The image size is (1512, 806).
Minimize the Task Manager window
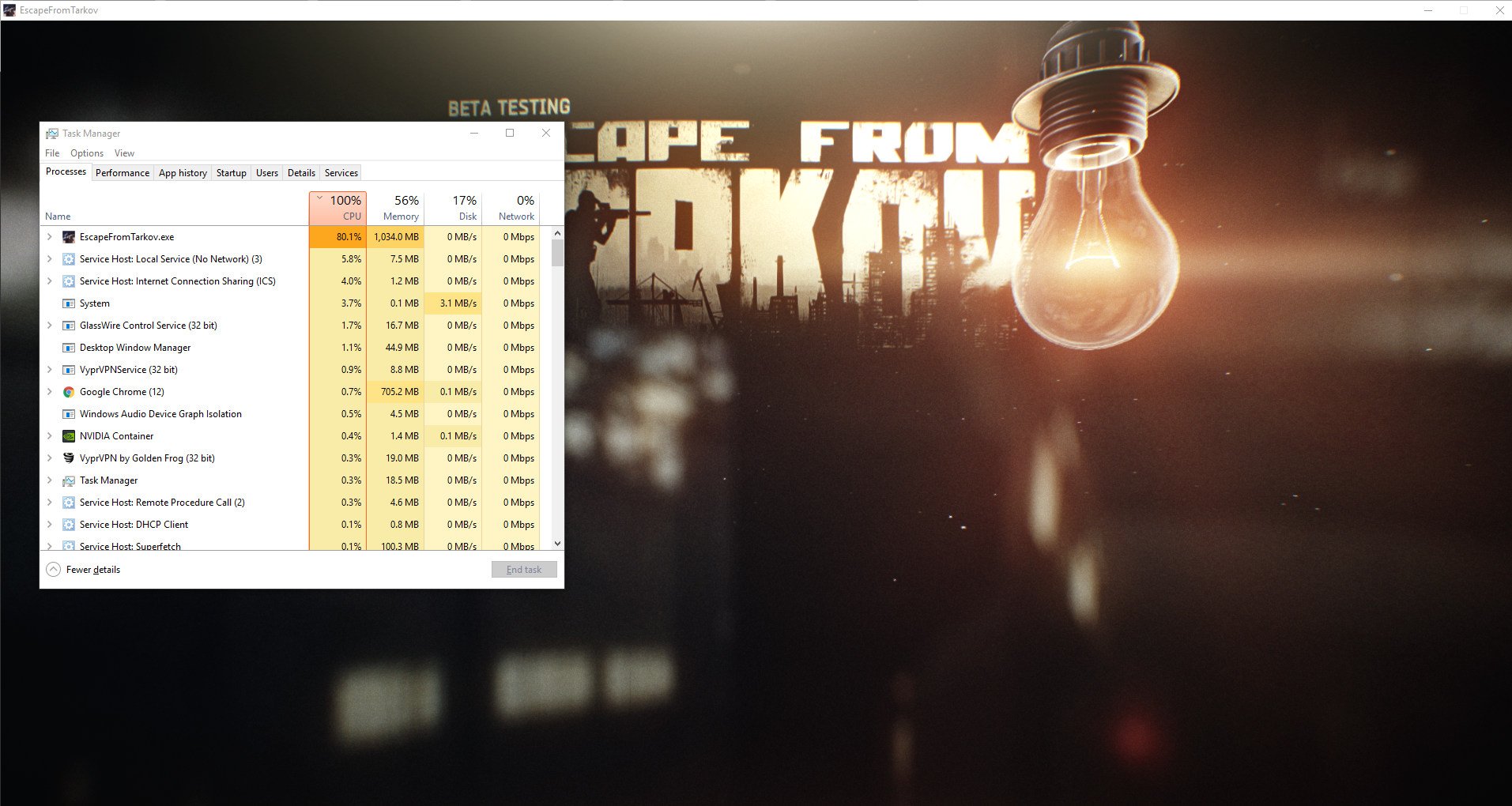pos(474,133)
